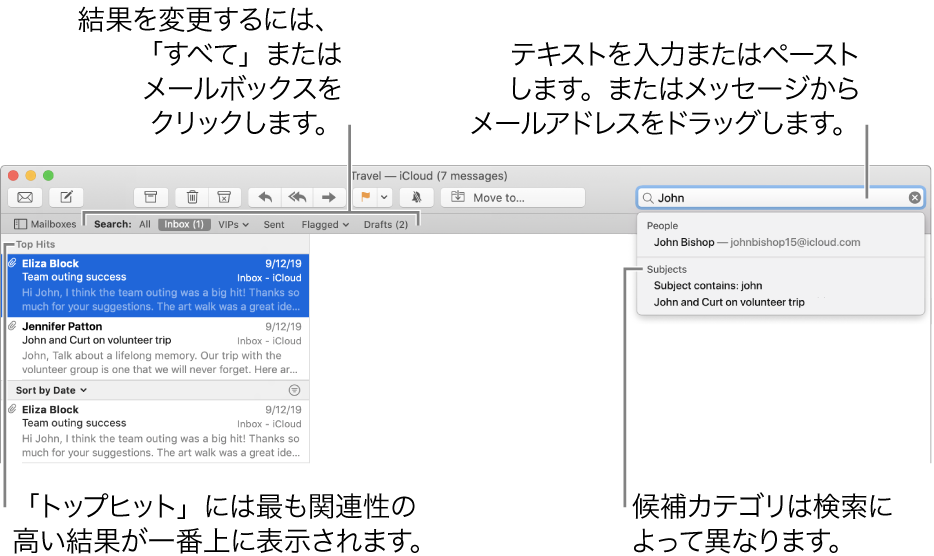Archive the selected message
The image size is (934, 556).
(x=151, y=197)
